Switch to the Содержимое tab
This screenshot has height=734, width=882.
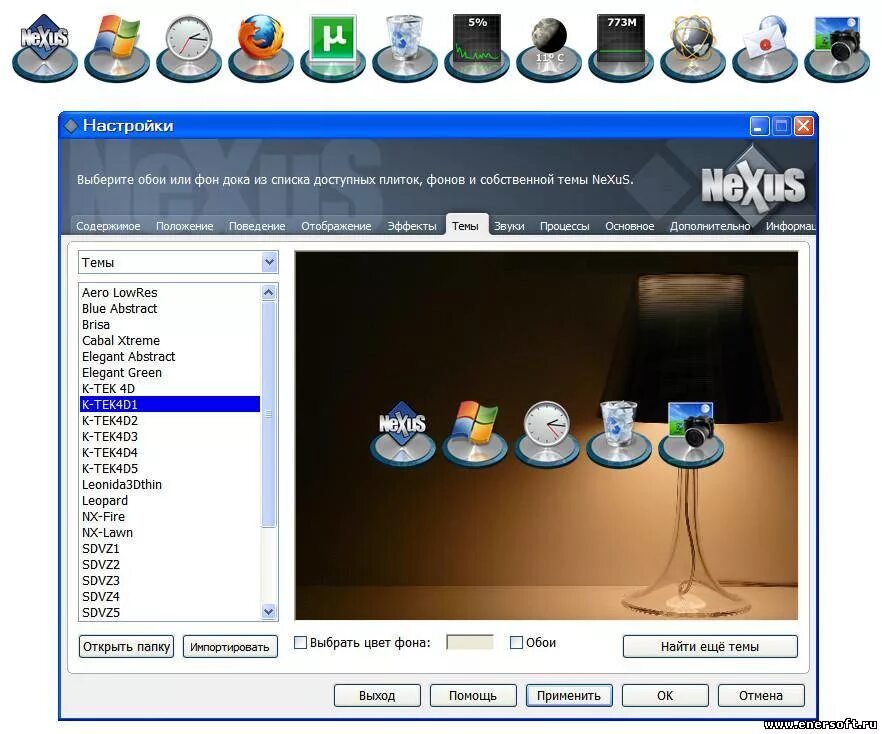108,226
